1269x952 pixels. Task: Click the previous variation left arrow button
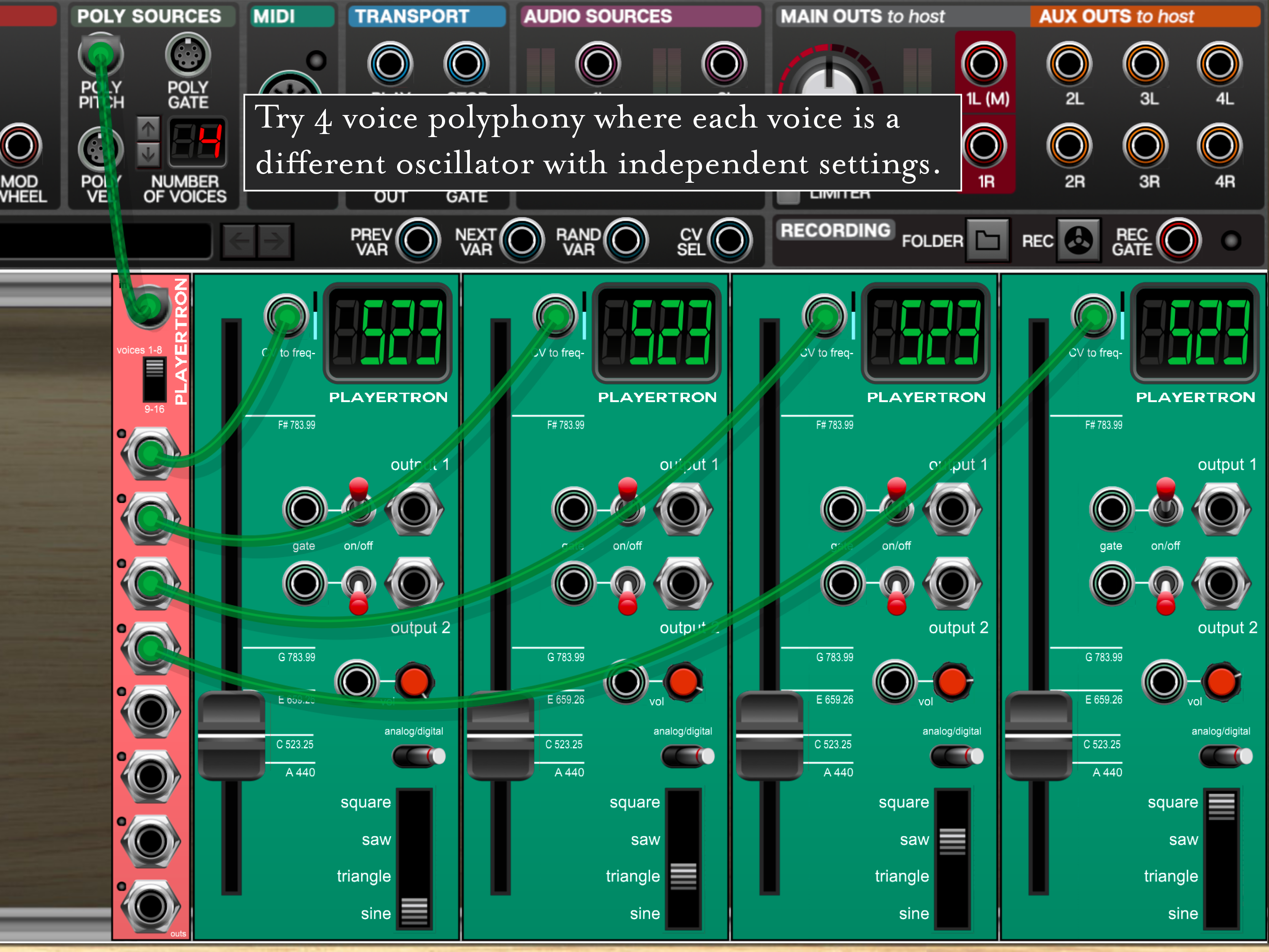click(239, 241)
